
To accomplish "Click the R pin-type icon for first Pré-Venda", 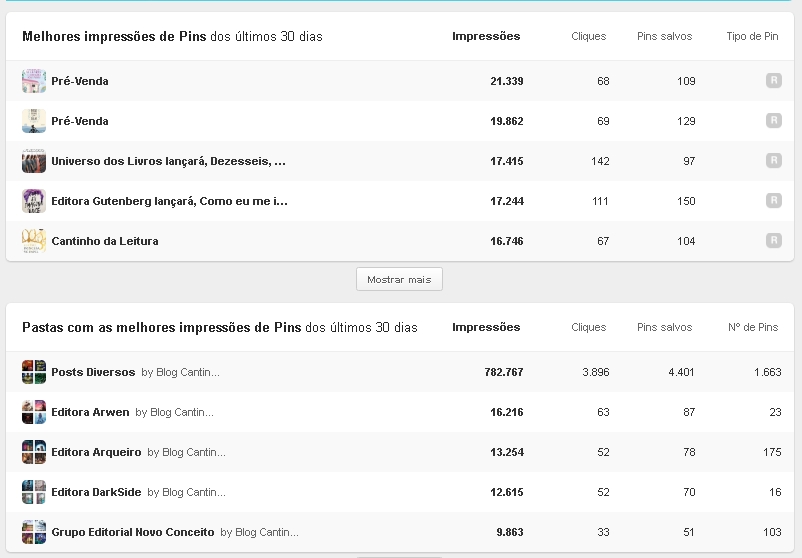I will click(773, 80).
